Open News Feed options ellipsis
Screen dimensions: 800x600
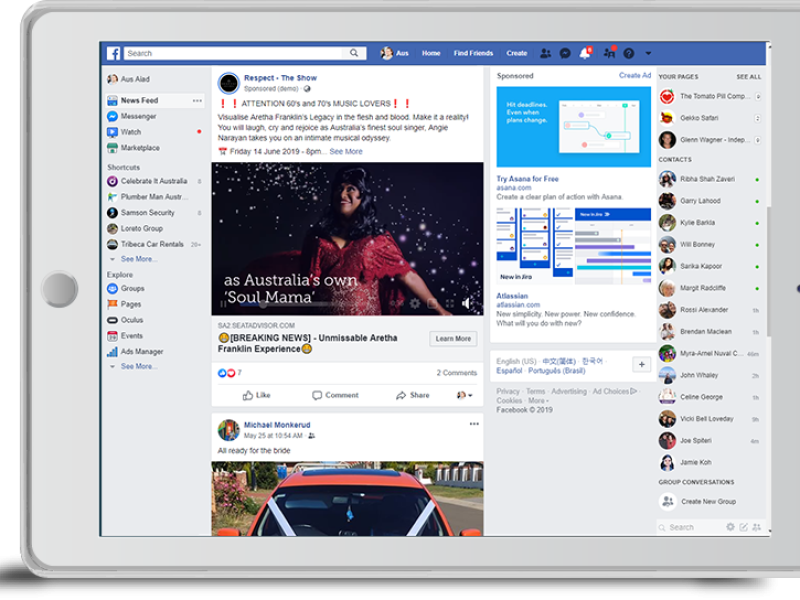coord(197,101)
